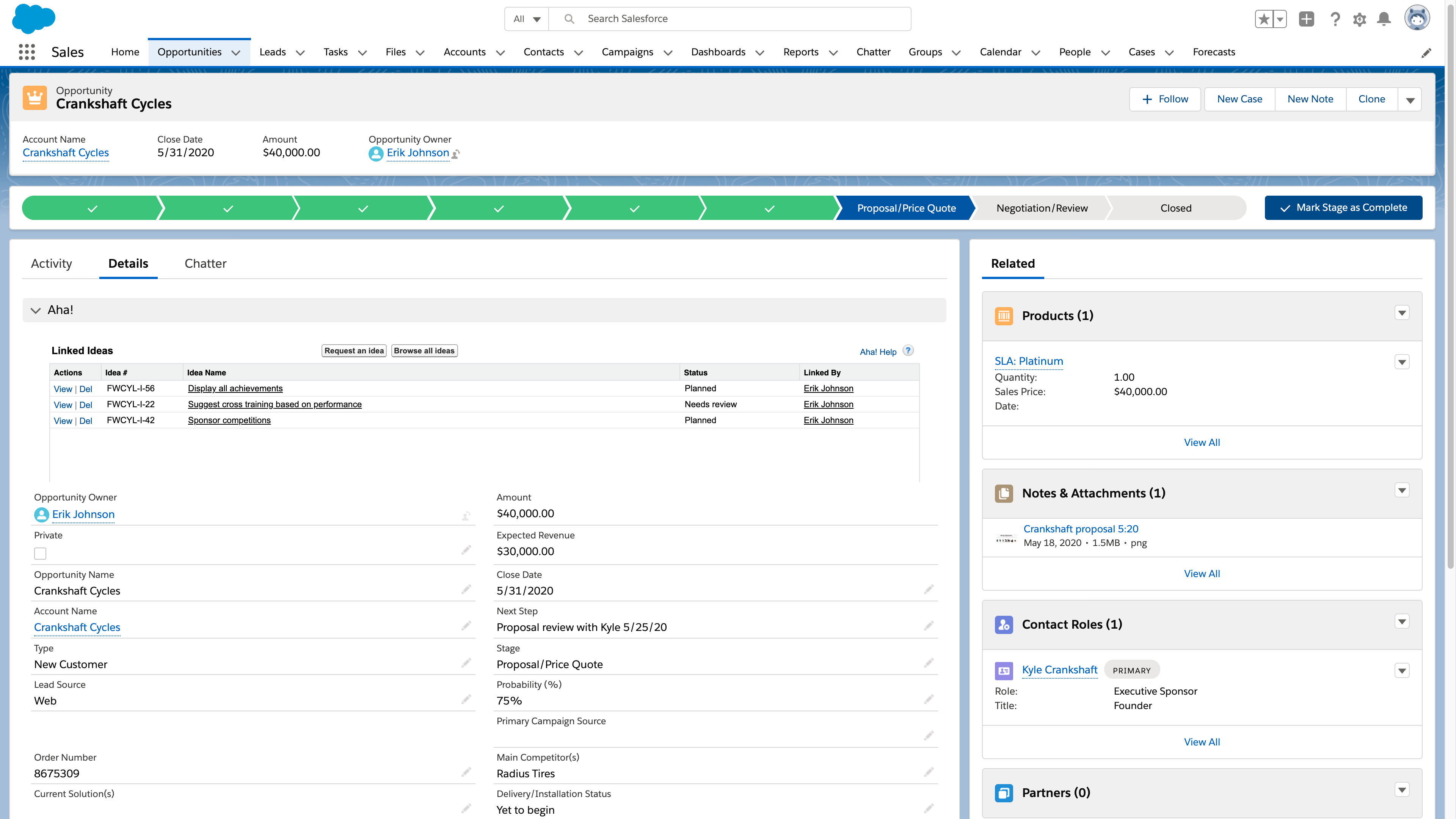The width and height of the screenshot is (1456, 819).
Task: Click the Clone opportunity icon button
Action: tap(1371, 98)
